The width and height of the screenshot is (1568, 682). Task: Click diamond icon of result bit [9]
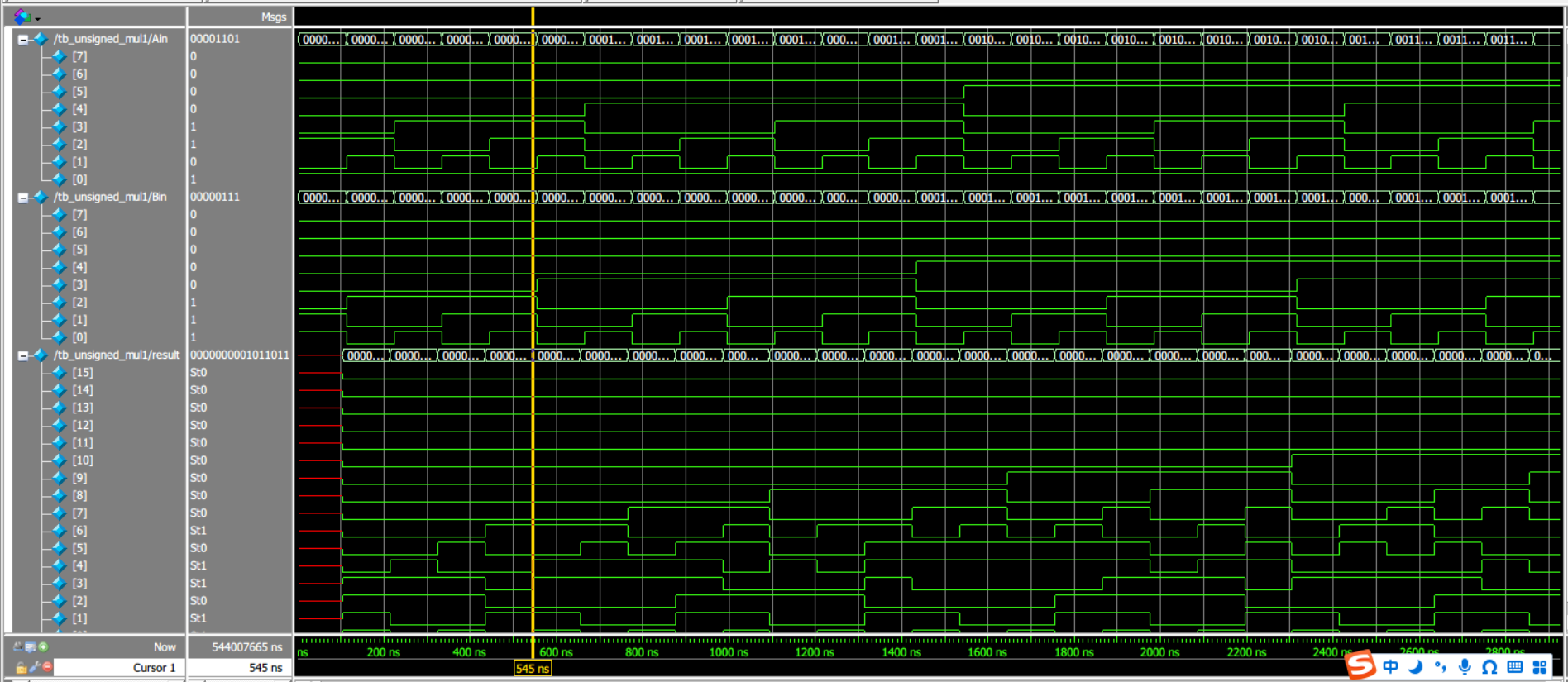click(x=60, y=478)
